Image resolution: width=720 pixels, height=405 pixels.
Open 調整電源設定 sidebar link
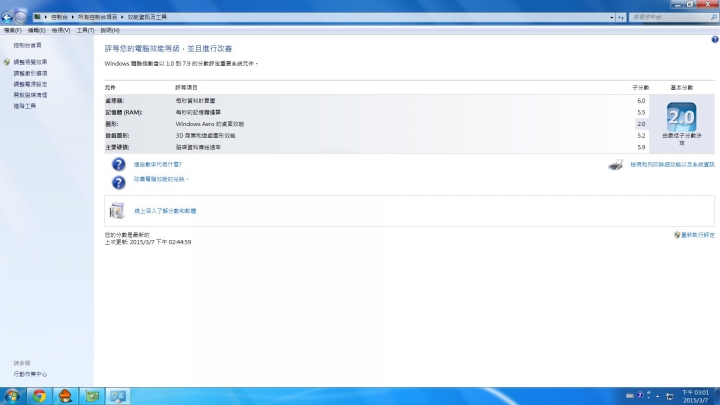point(30,84)
